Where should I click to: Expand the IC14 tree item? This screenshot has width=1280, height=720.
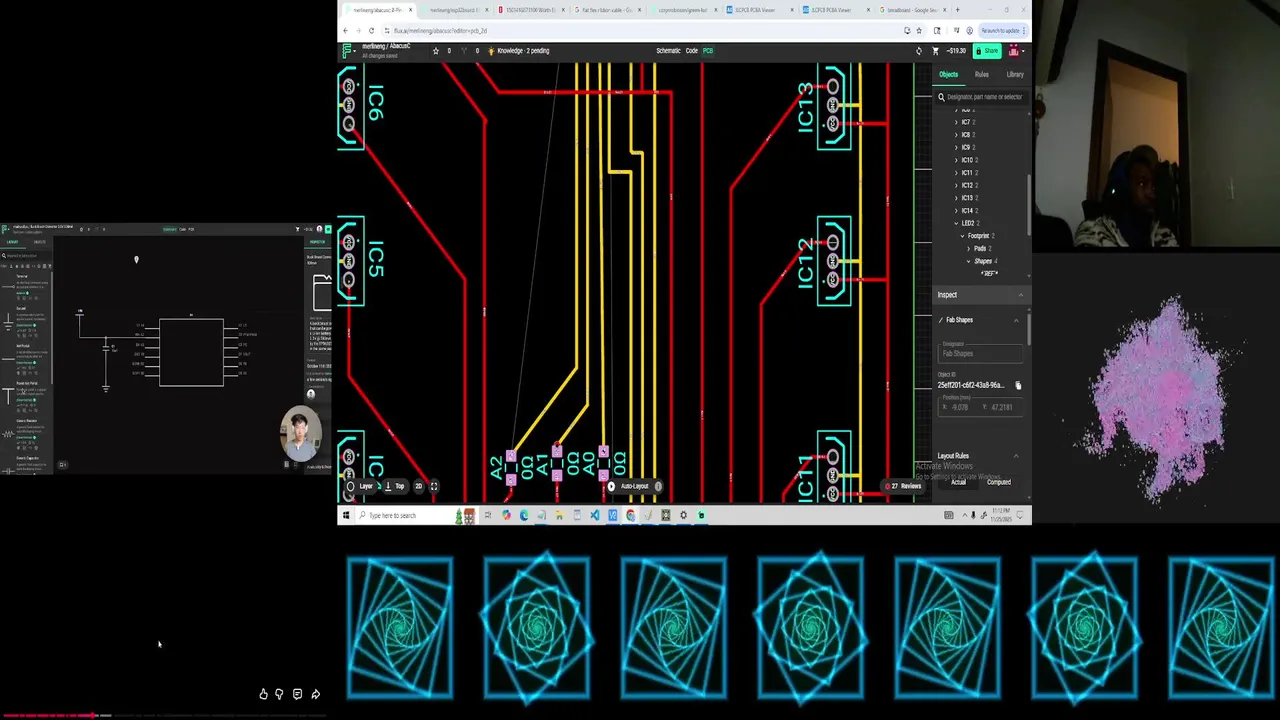[957, 211]
